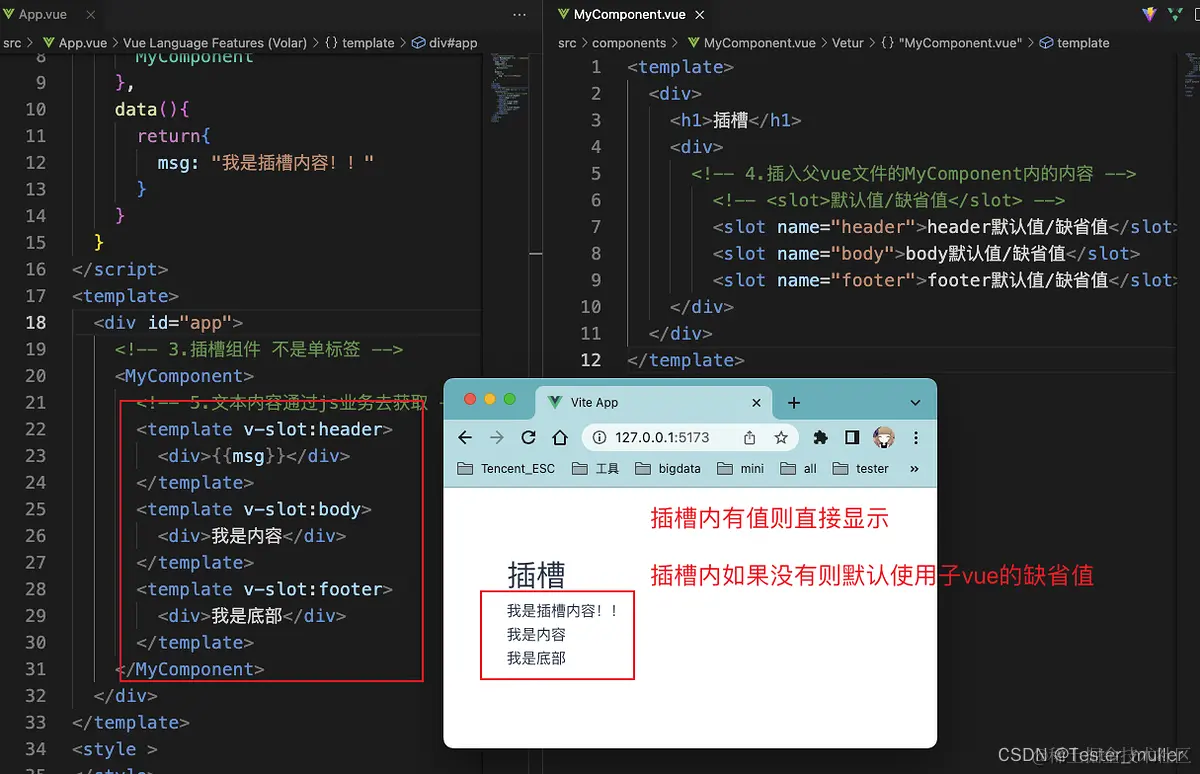Open the div#app breadcrumb

445,43
